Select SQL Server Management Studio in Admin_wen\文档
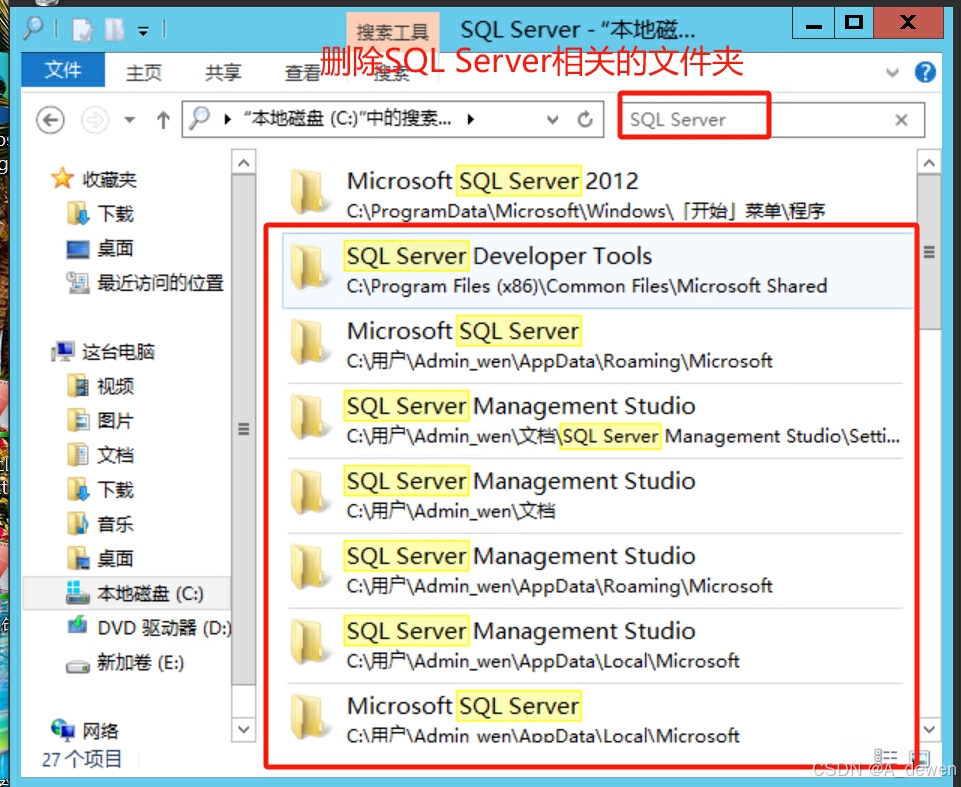This screenshot has height=787, width=961. (x=594, y=495)
